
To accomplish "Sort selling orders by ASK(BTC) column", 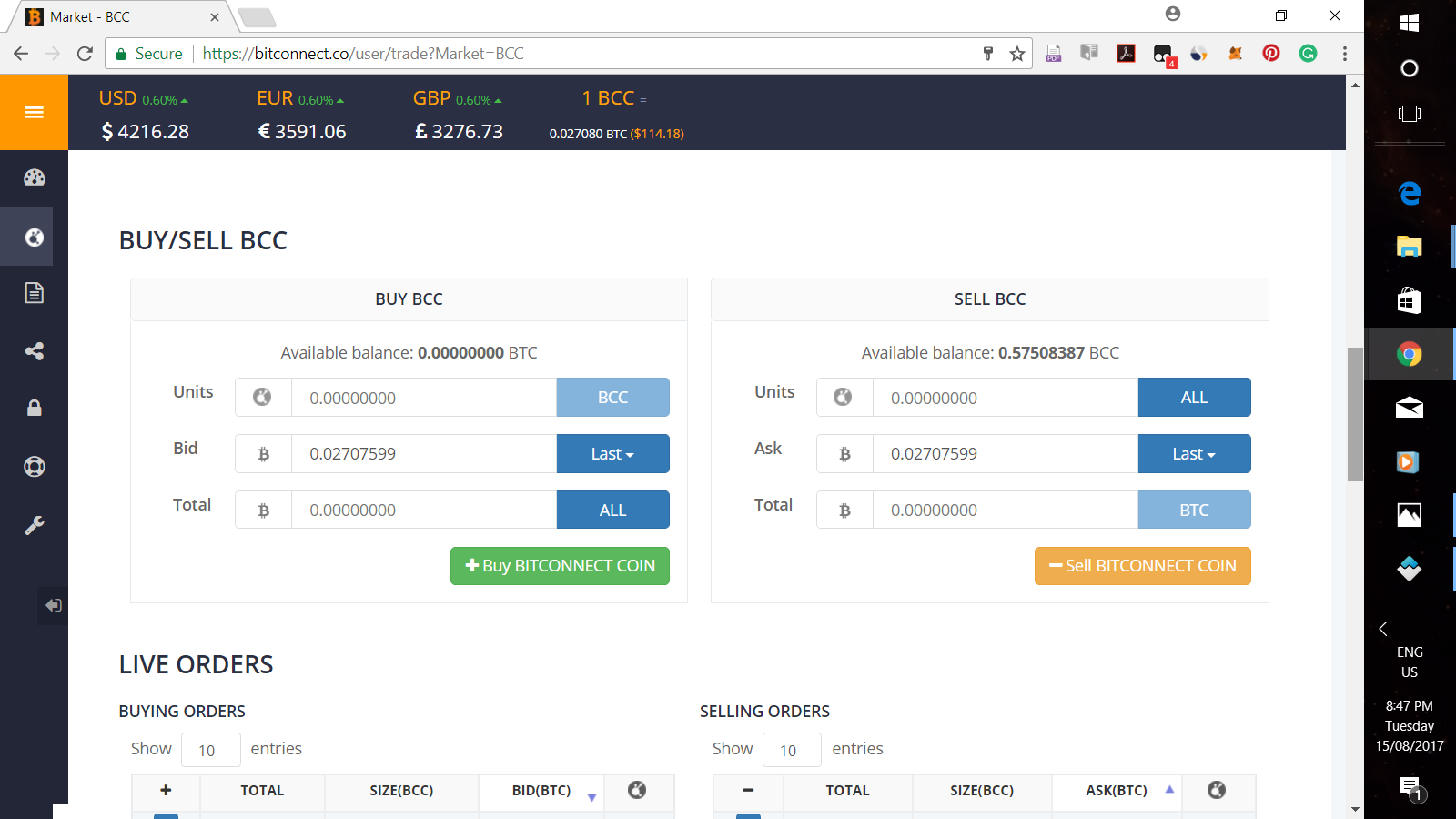I will click(1117, 791).
